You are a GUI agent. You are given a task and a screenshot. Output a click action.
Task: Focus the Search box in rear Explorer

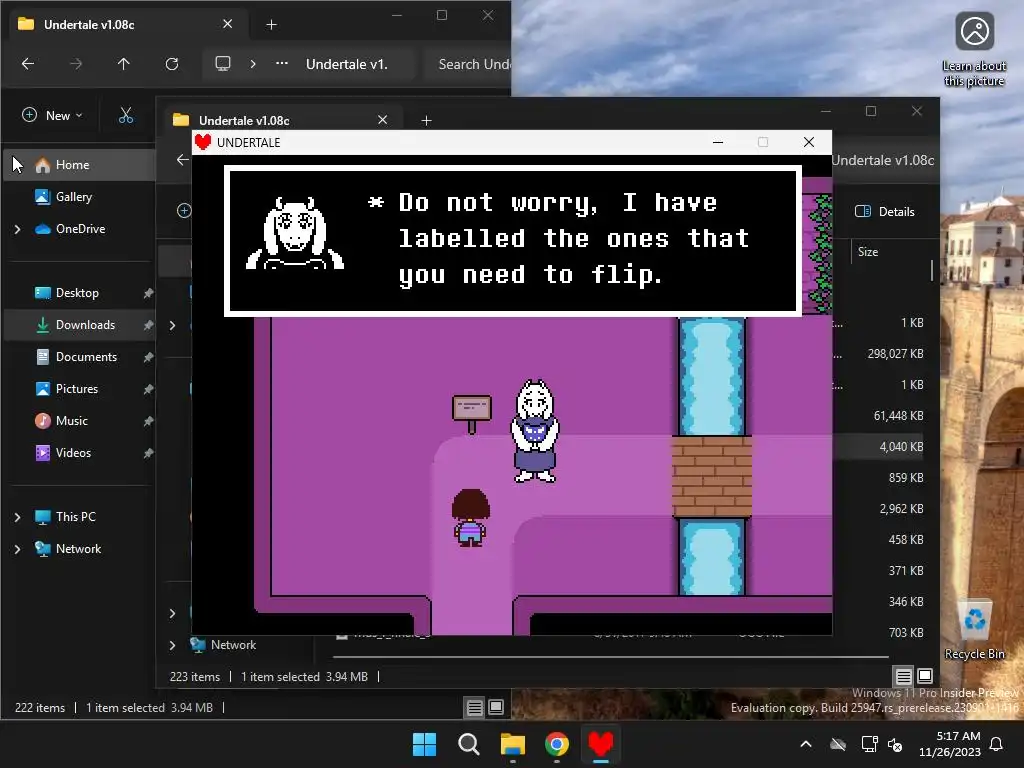[468, 64]
